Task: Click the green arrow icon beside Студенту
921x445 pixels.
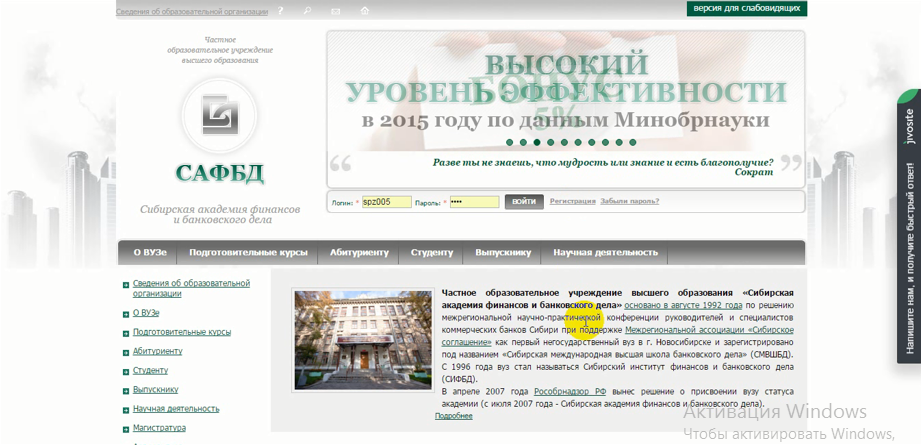Action: (126, 371)
